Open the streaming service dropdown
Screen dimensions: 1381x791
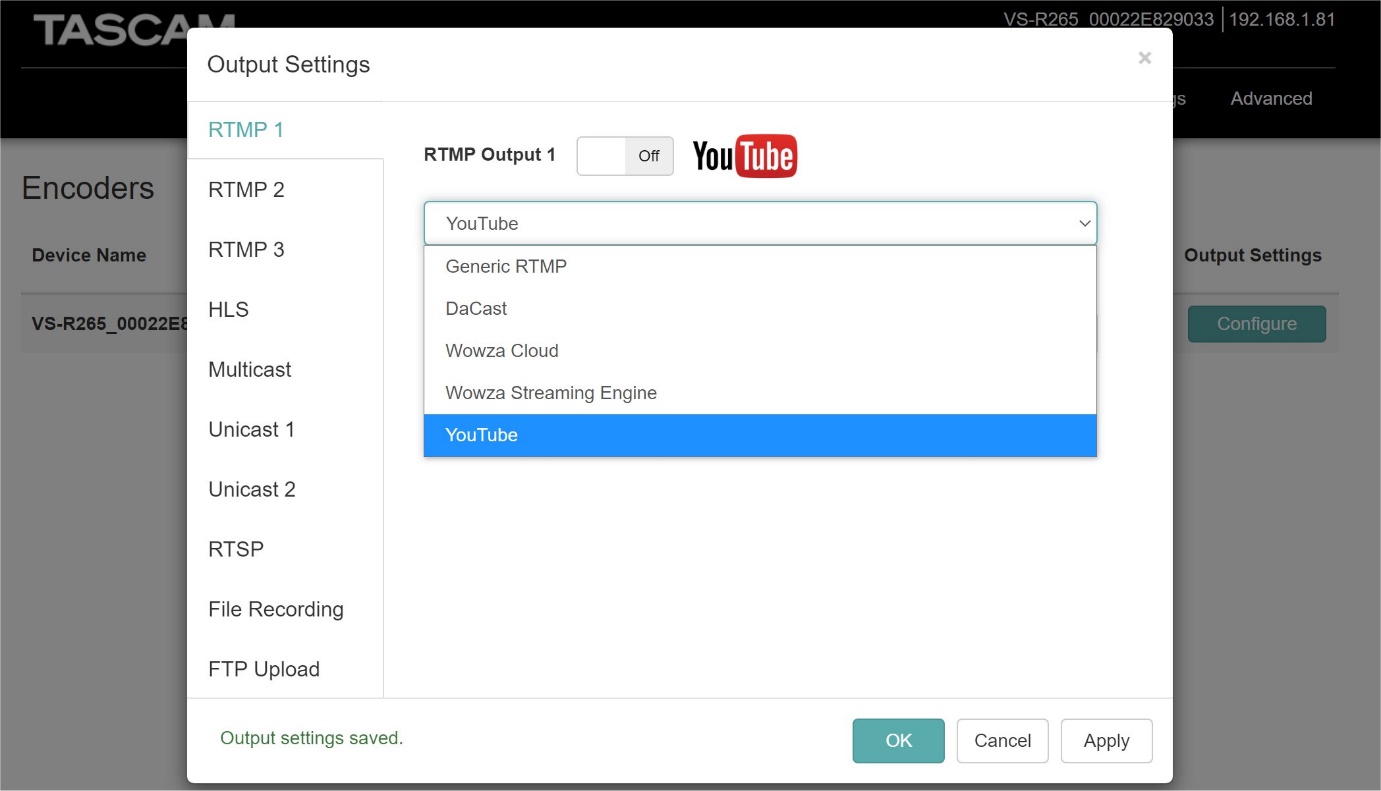[x=760, y=223]
